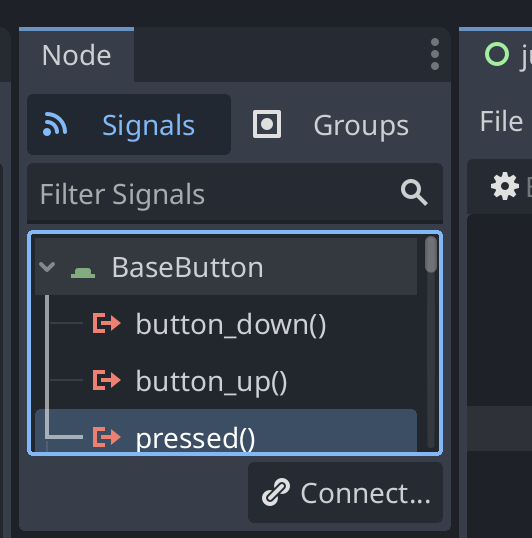Click the gear icon in the right panel

tap(505, 187)
